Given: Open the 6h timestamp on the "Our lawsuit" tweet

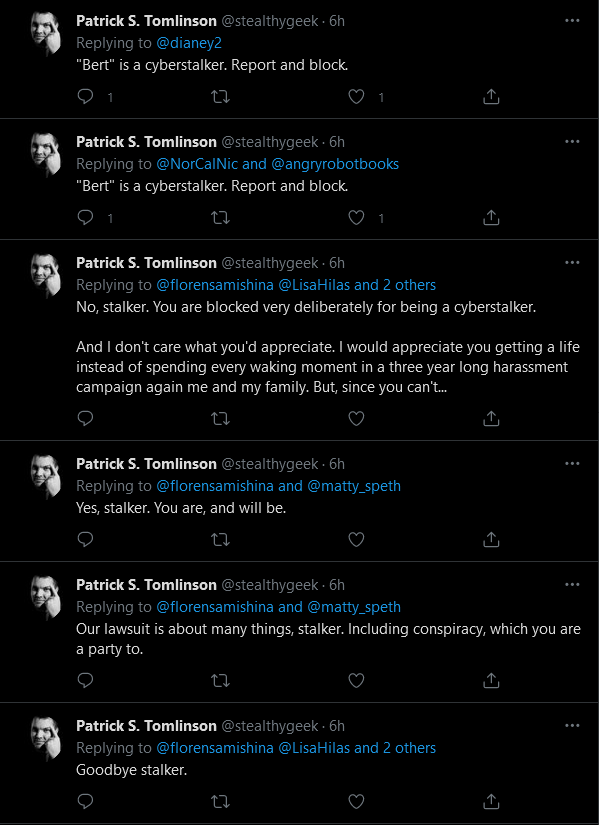Looking at the screenshot, I should [337, 585].
